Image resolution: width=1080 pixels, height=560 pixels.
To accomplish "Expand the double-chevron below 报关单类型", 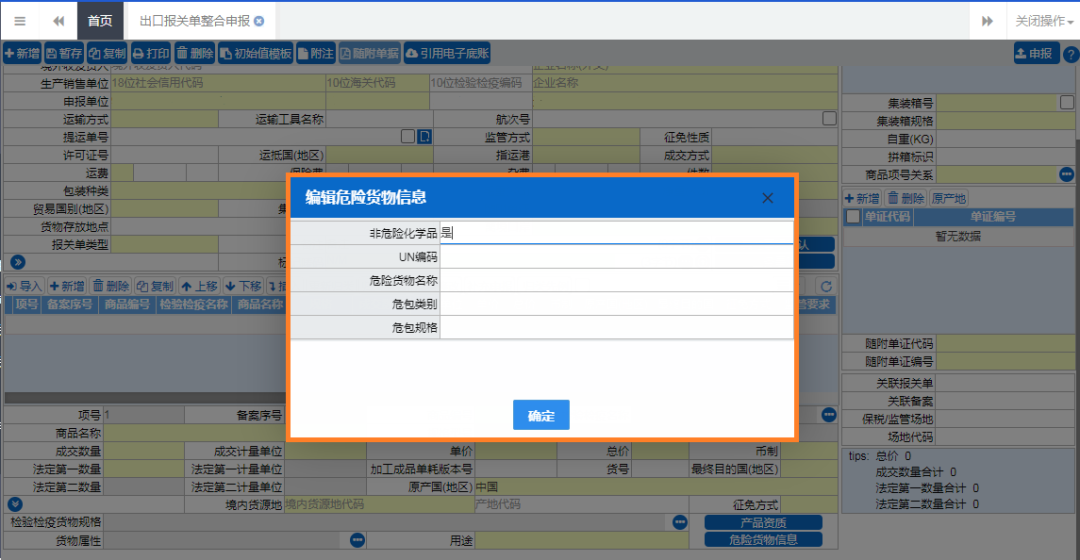I will [x=17, y=262].
